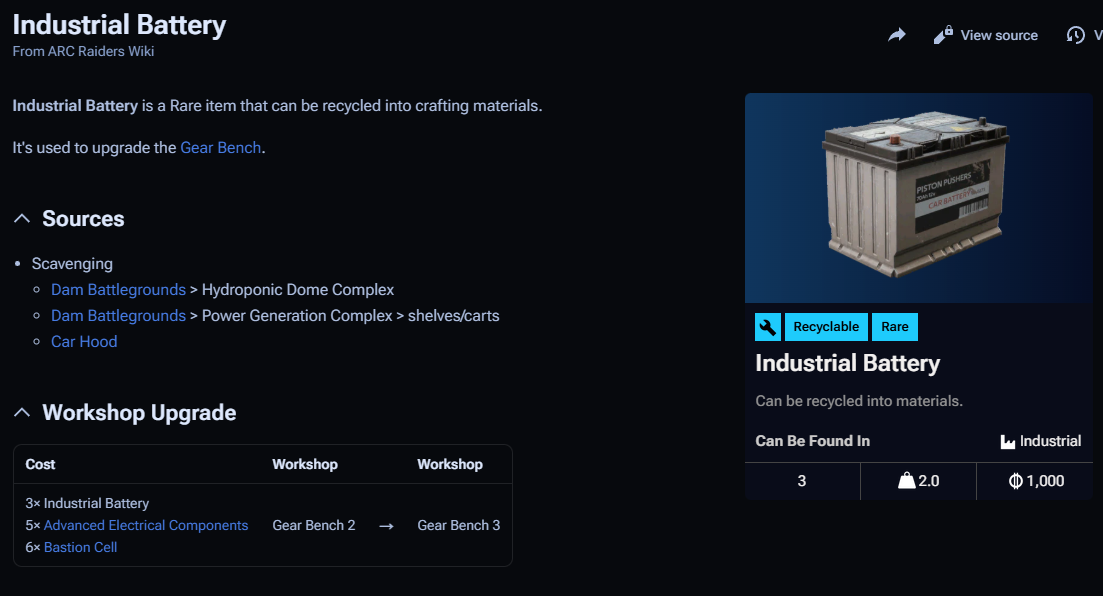The image size is (1103, 596).
Task: Click the coin icon beside 1,000
Action: (x=1015, y=481)
